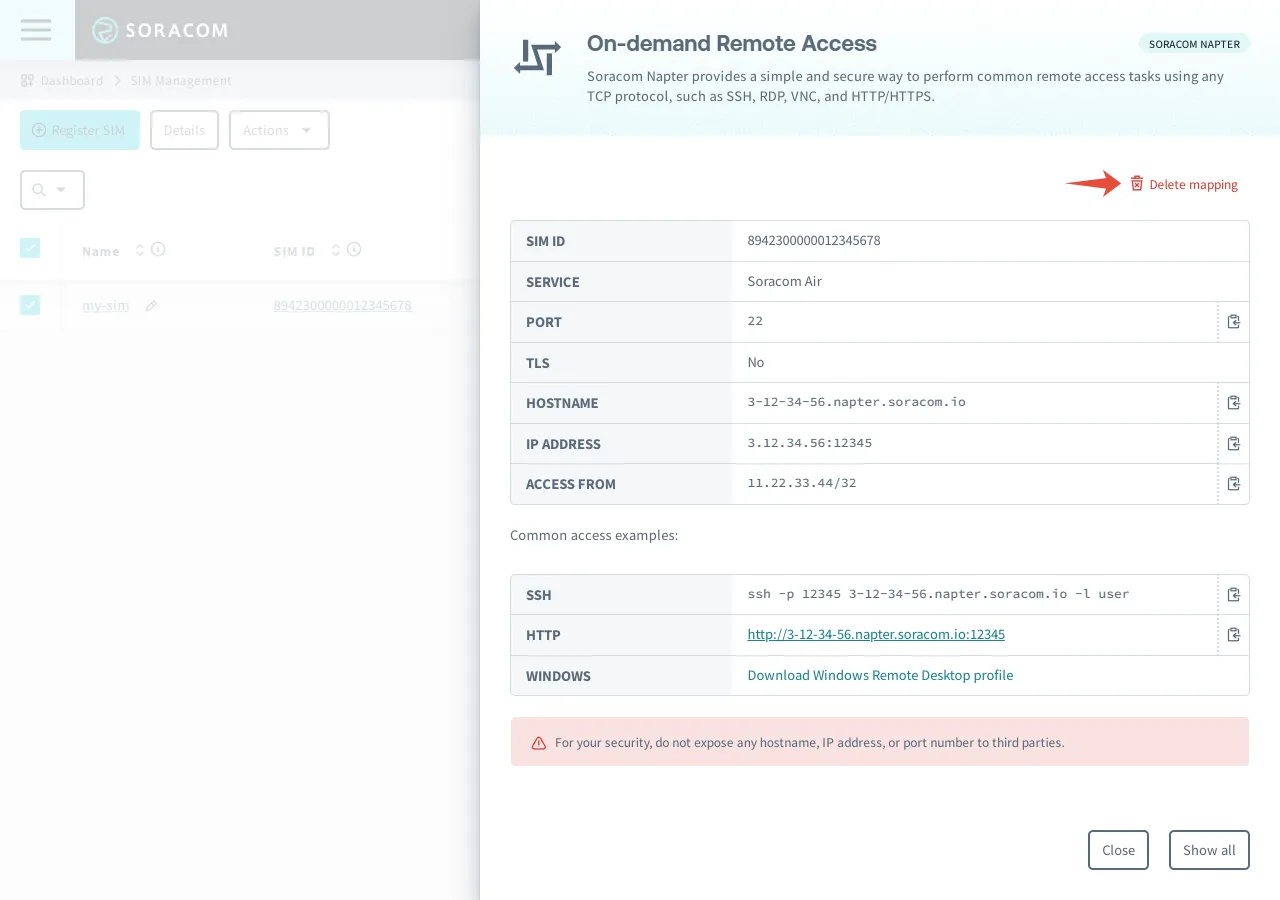The width and height of the screenshot is (1280, 900).
Task: Sort the table by Name
Action: pos(140,250)
